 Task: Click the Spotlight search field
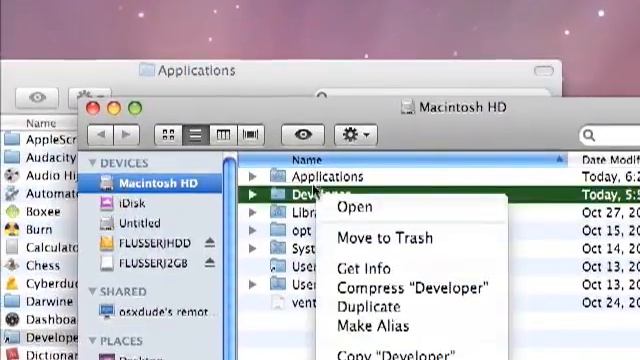click(610, 135)
